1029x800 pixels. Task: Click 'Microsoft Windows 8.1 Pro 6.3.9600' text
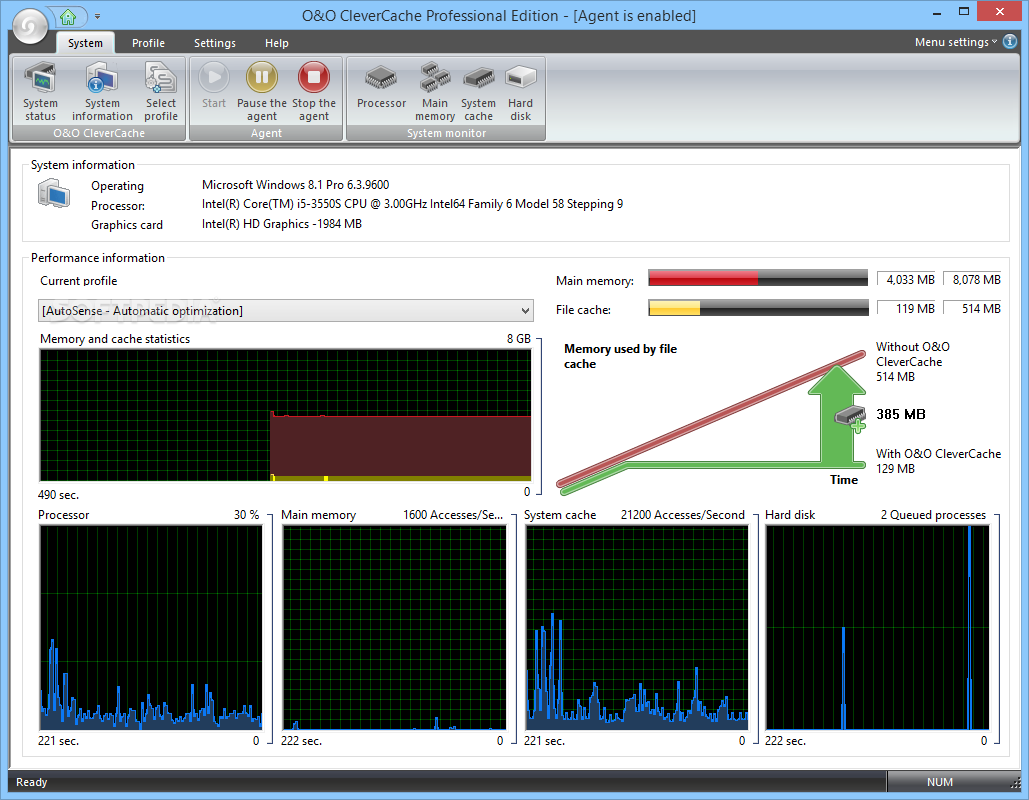295,185
